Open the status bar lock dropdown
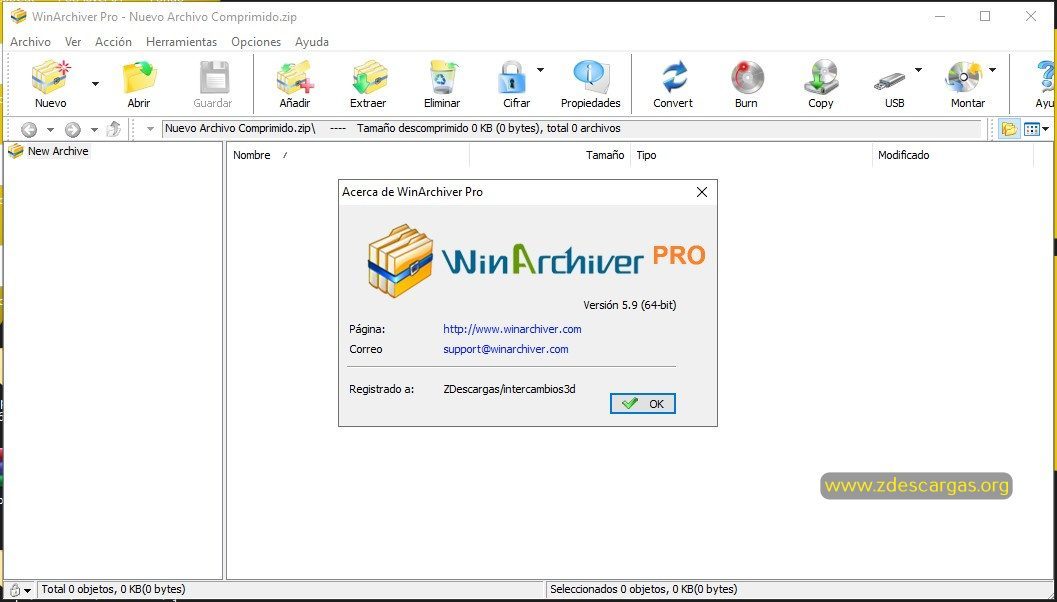 [x=28, y=591]
